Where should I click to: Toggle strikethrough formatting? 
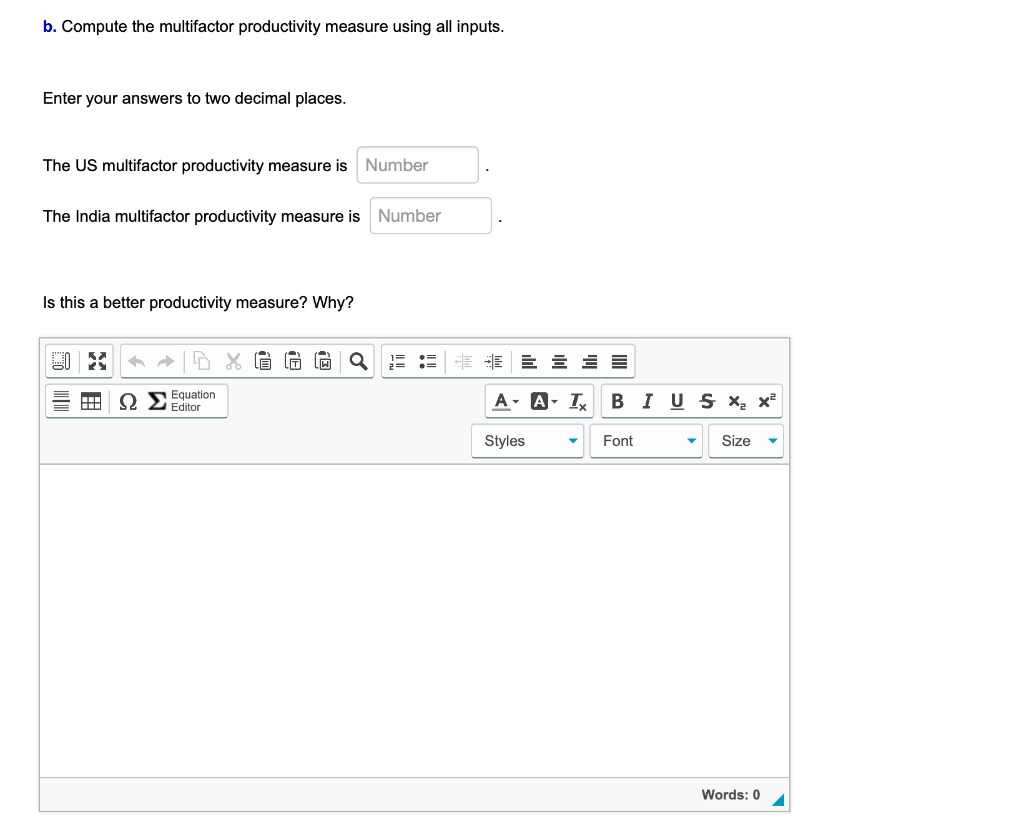[707, 401]
